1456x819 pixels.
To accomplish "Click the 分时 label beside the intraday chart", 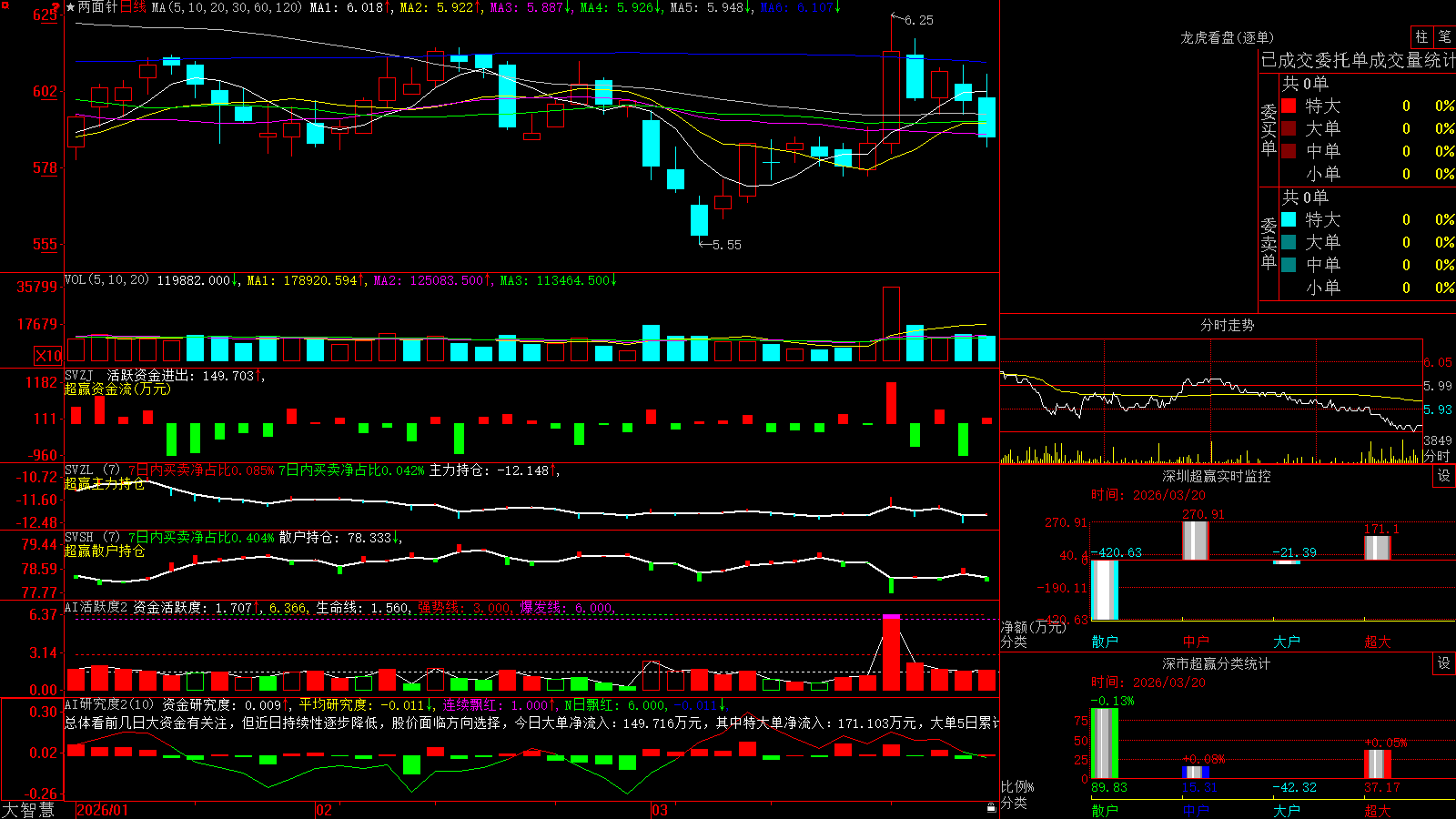I will pos(1436,456).
